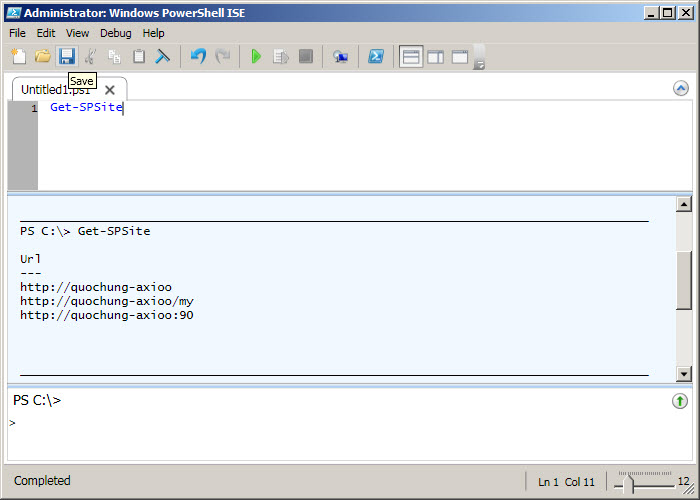Open the View menu
Screen dimensions: 700x500
click(x=77, y=33)
